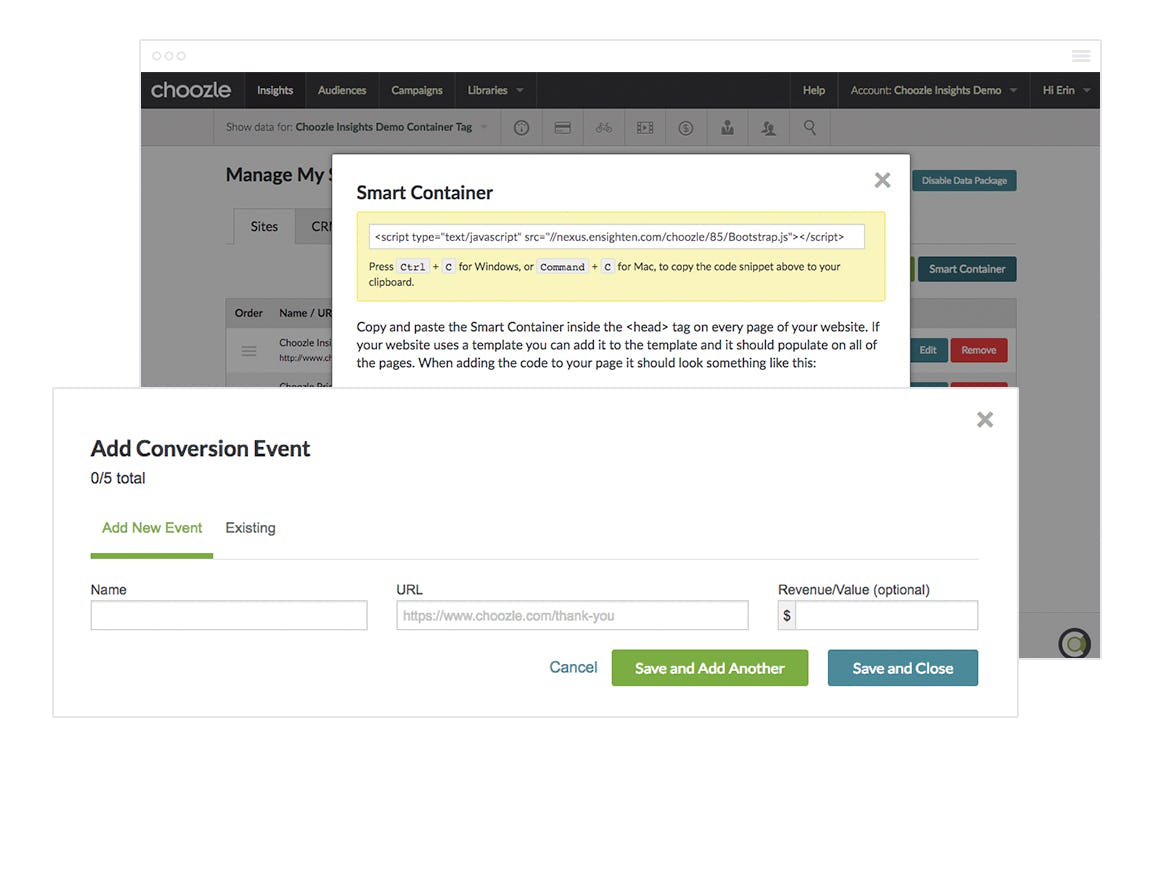Click the URL input field
Screen dimensions: 1157x896
572,615
